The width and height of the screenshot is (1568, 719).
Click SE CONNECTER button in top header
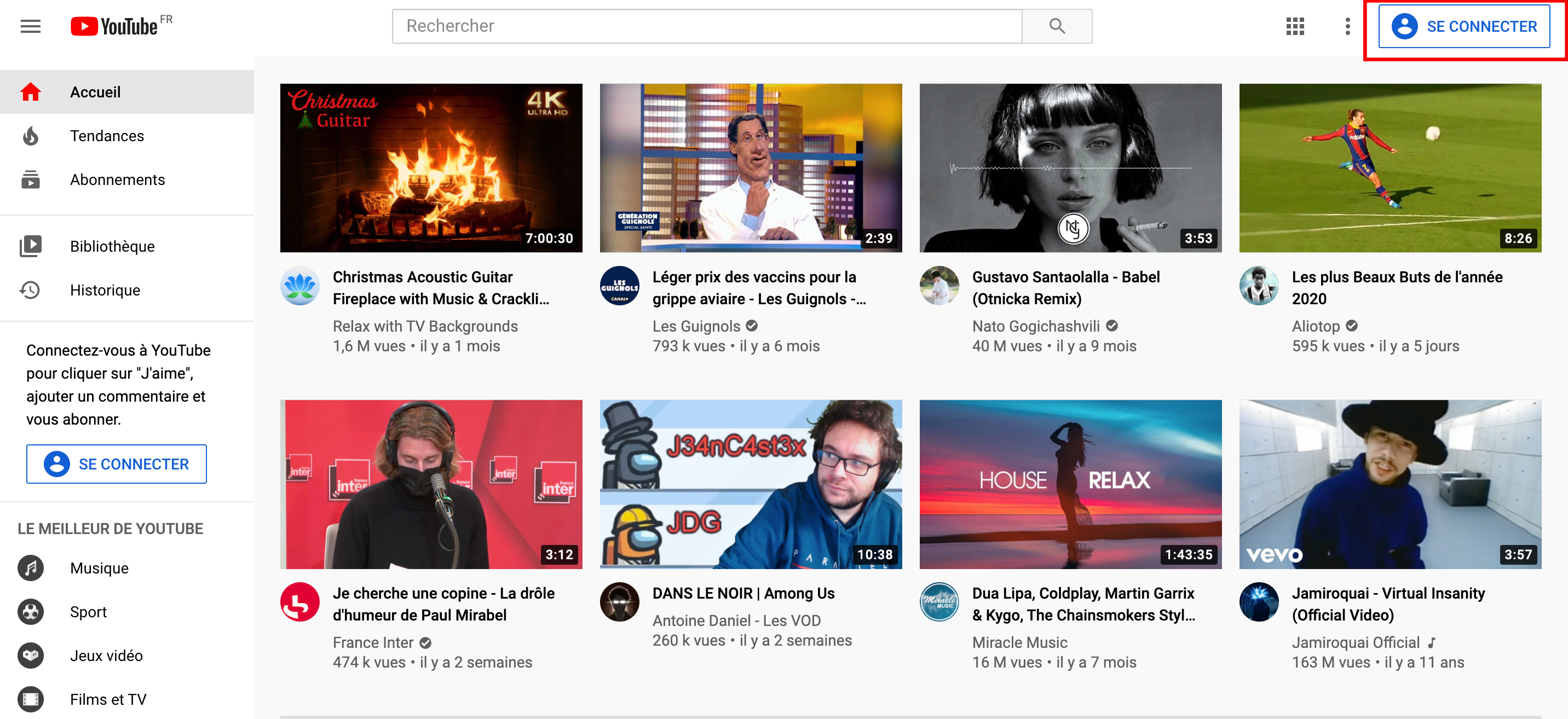(x=1464, y=26)
